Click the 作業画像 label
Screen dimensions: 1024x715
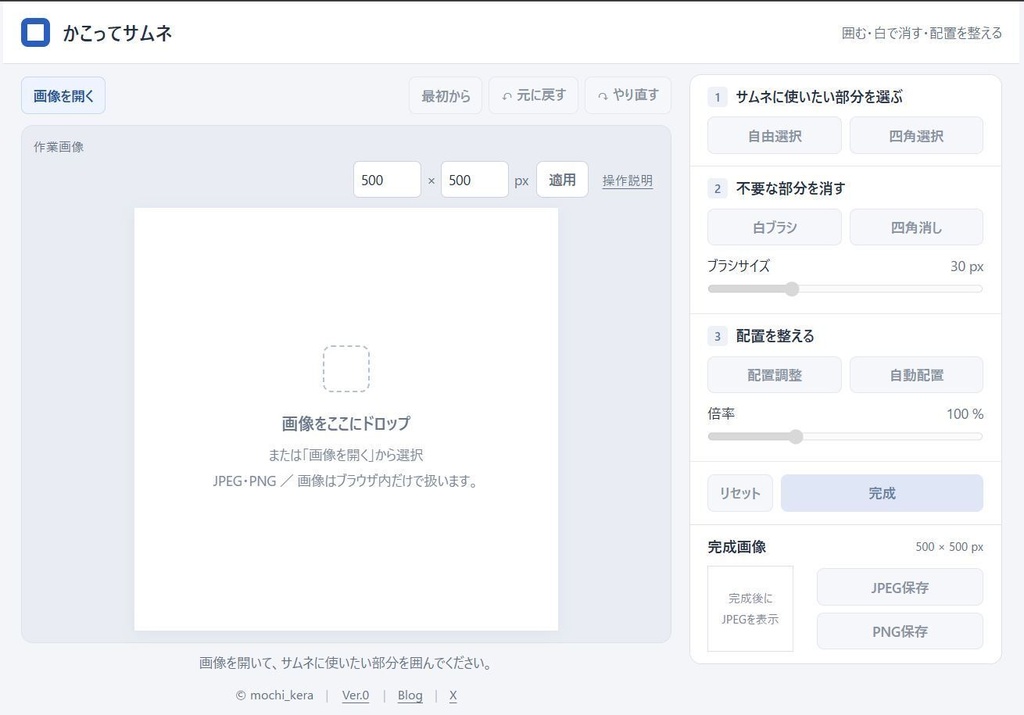tap(59, 147)
